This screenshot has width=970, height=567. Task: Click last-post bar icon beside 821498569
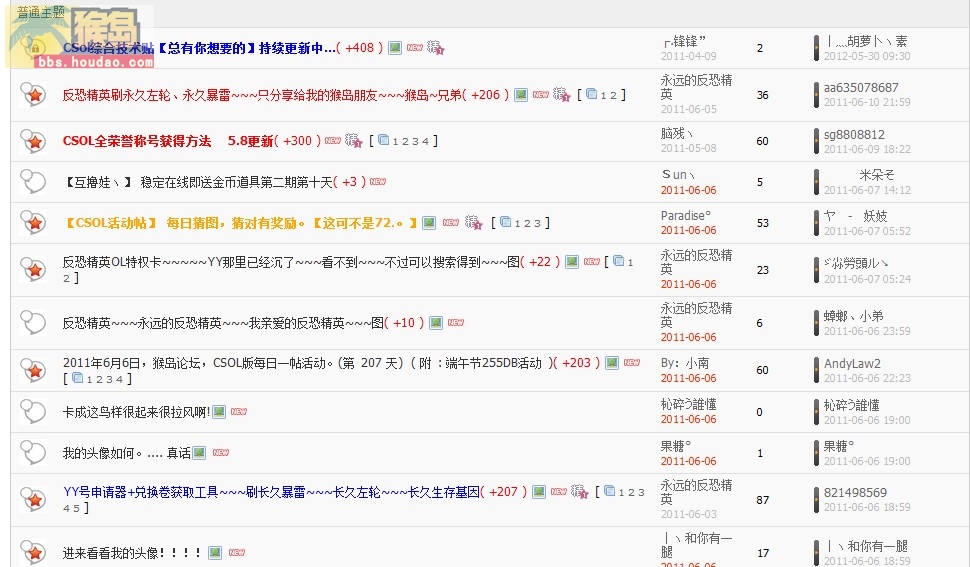coord(817,500)
